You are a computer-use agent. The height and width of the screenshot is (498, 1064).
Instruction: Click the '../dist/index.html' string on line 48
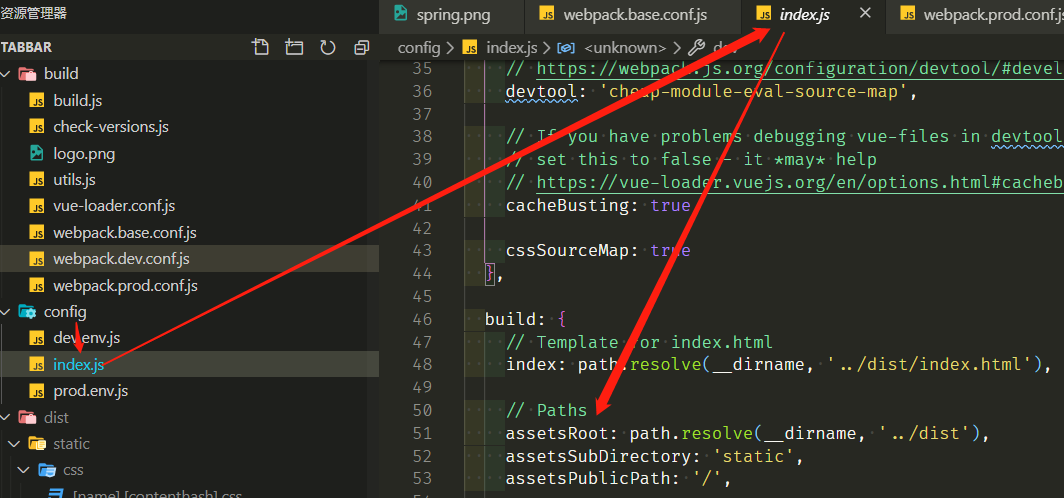[930, 364]
